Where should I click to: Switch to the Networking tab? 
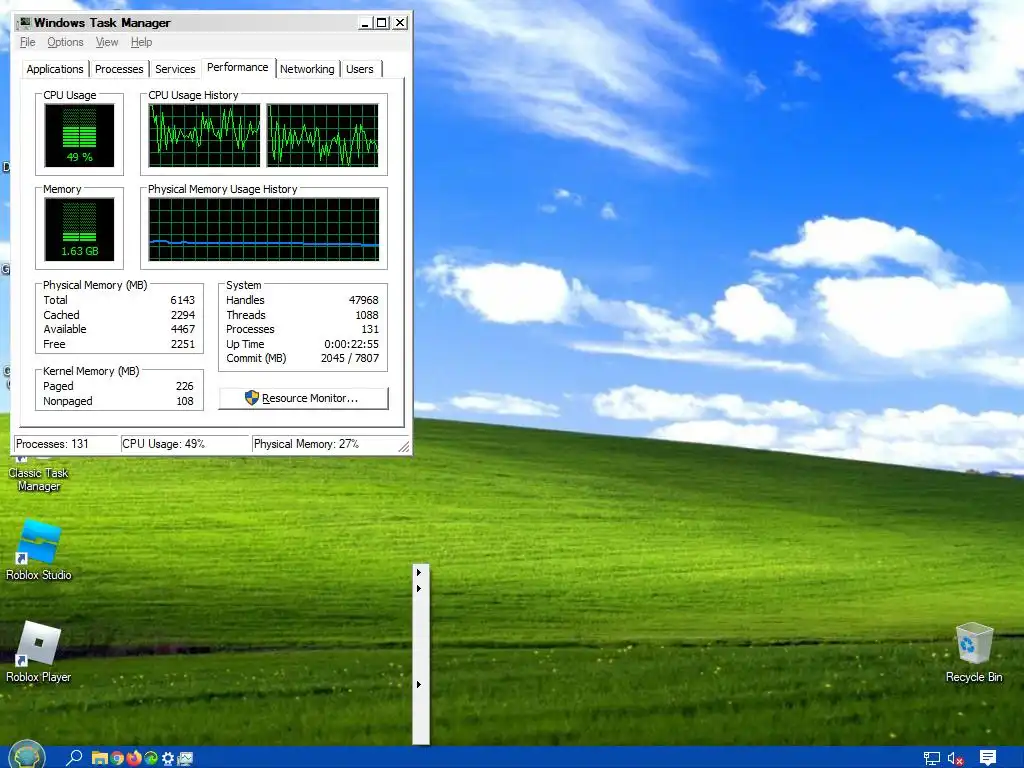pos(307,69)
